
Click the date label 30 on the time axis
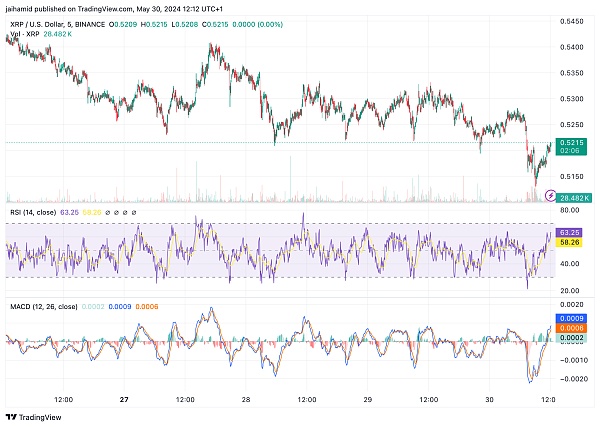489,399
